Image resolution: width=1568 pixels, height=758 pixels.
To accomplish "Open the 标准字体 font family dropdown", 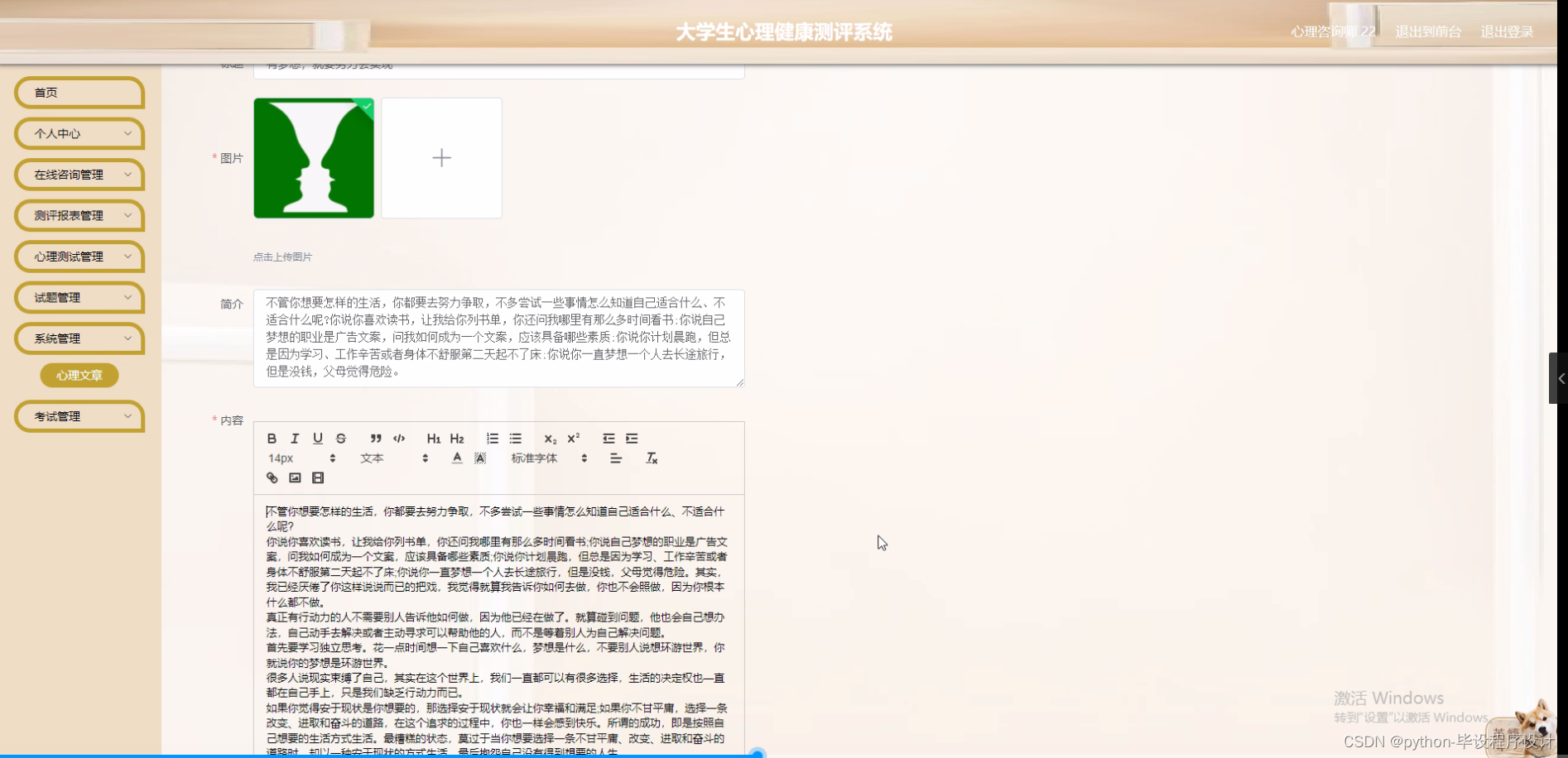I will click(x=536, y=458).
